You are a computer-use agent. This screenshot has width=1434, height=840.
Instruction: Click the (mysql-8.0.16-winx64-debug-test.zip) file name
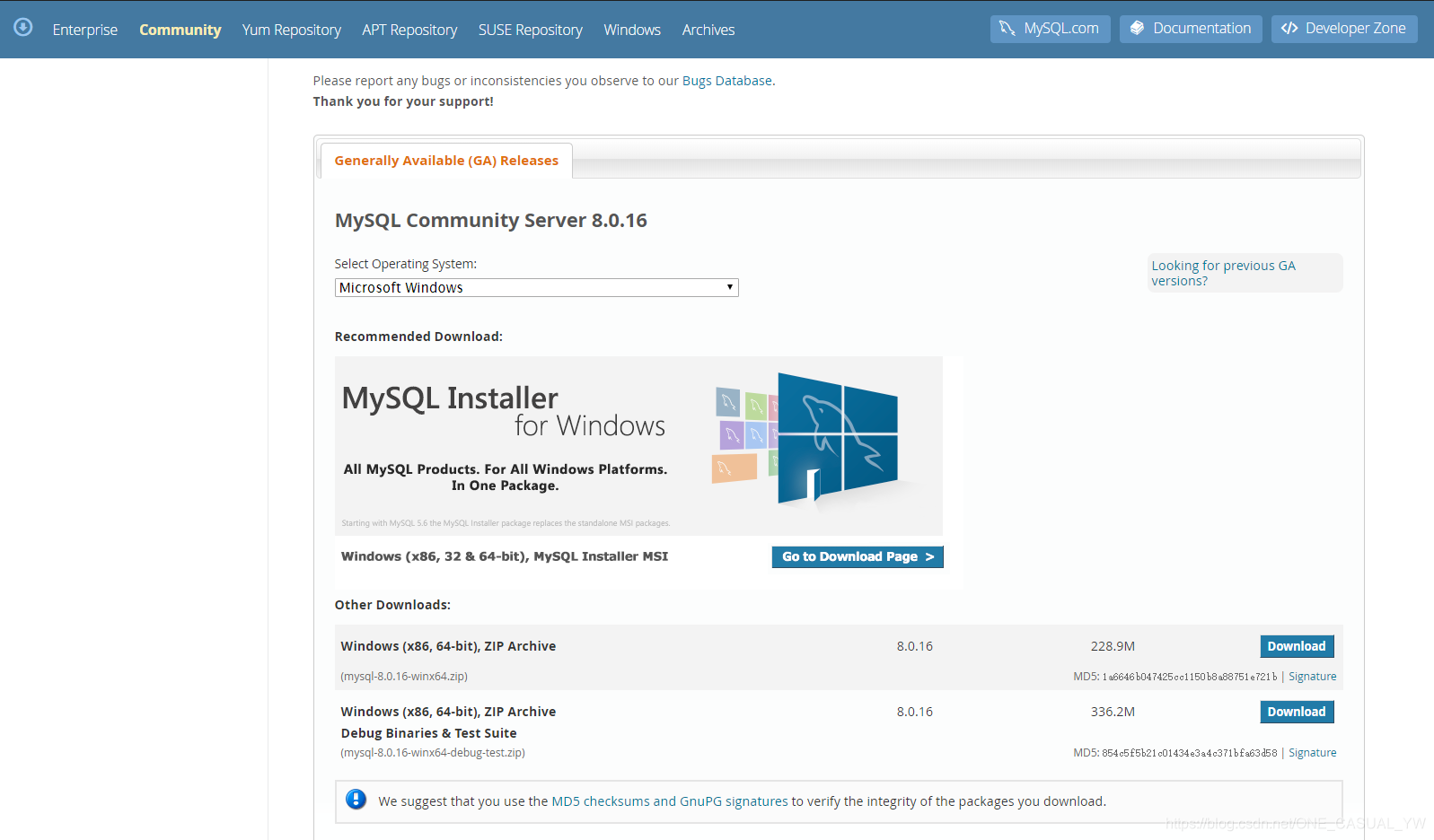(x=433, y=753)
